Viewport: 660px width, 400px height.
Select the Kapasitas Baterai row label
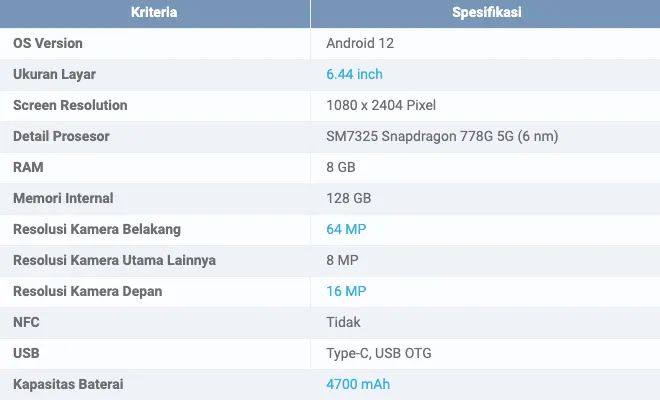tap(69, 384)
